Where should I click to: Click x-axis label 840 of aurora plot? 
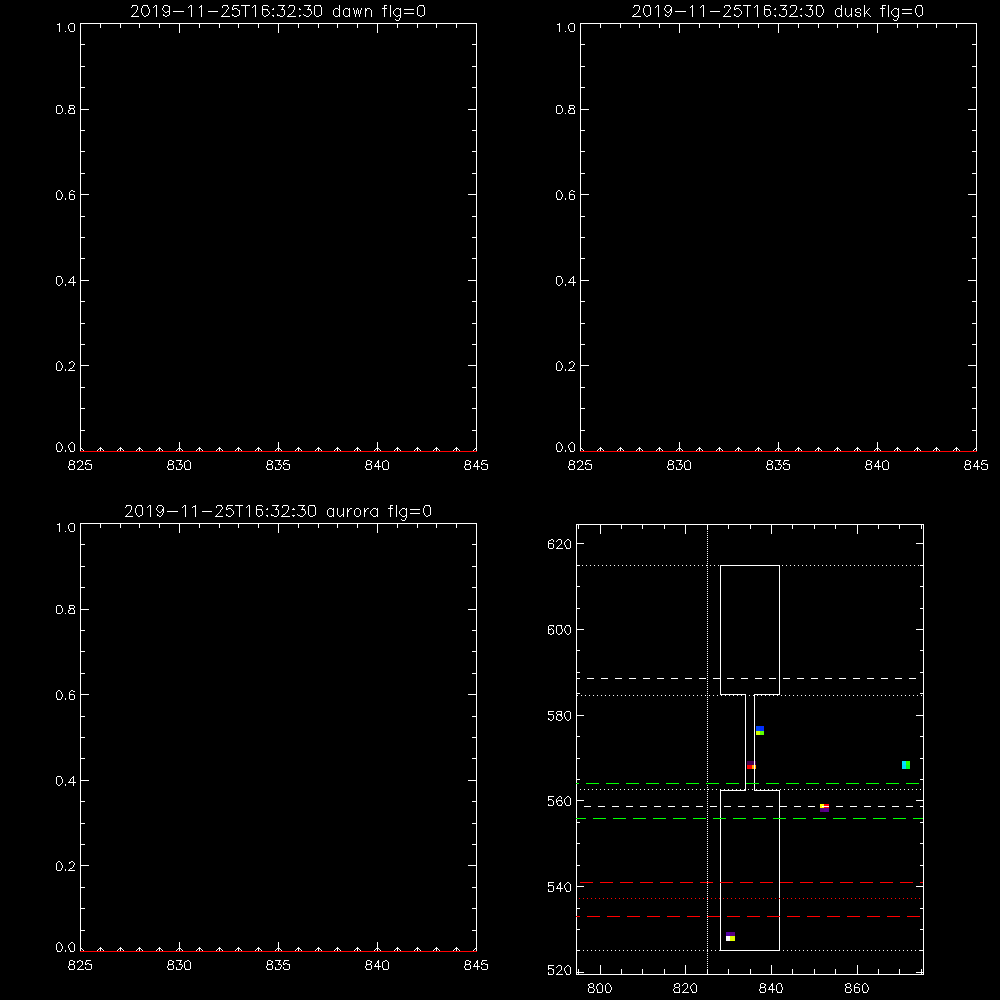point(377,966)
